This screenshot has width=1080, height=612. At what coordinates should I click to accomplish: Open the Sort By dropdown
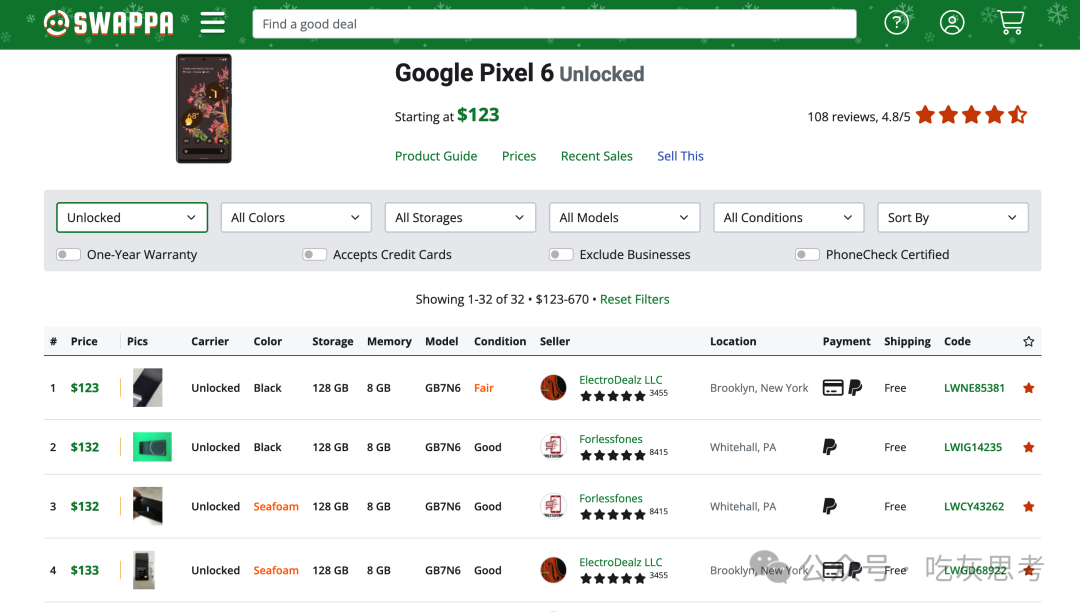tap(953, 218)
